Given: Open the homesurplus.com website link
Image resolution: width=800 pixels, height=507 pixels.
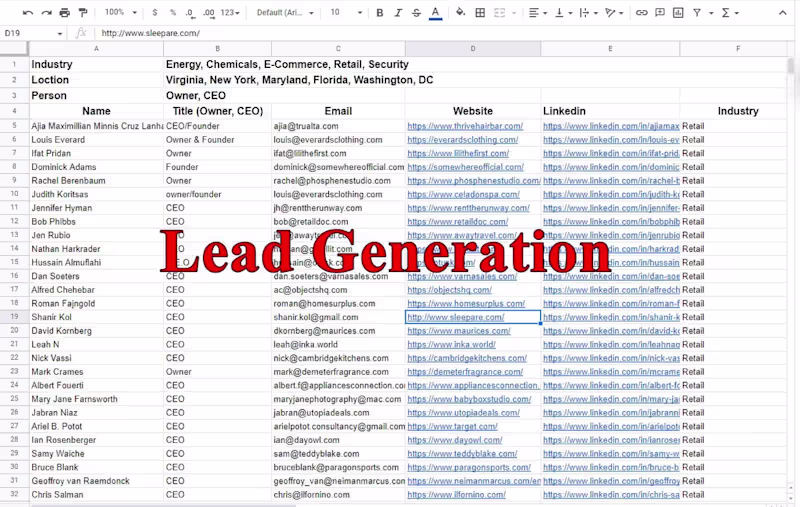Looking at the screenshot, I should pos(466,303).
